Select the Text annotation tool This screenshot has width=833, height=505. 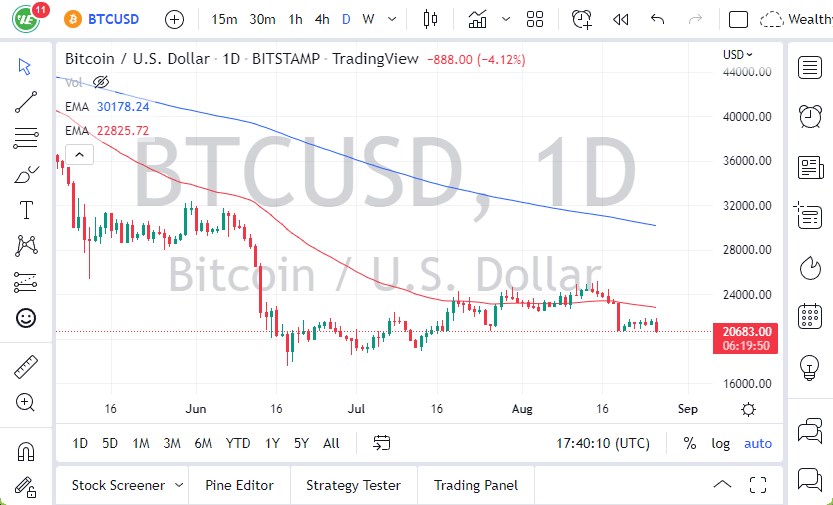click(26, 210)
